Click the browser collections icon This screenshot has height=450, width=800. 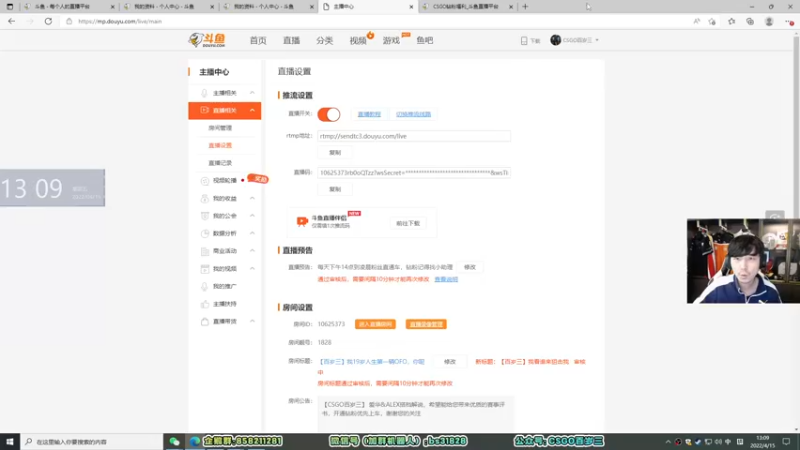tap(750, 21)
